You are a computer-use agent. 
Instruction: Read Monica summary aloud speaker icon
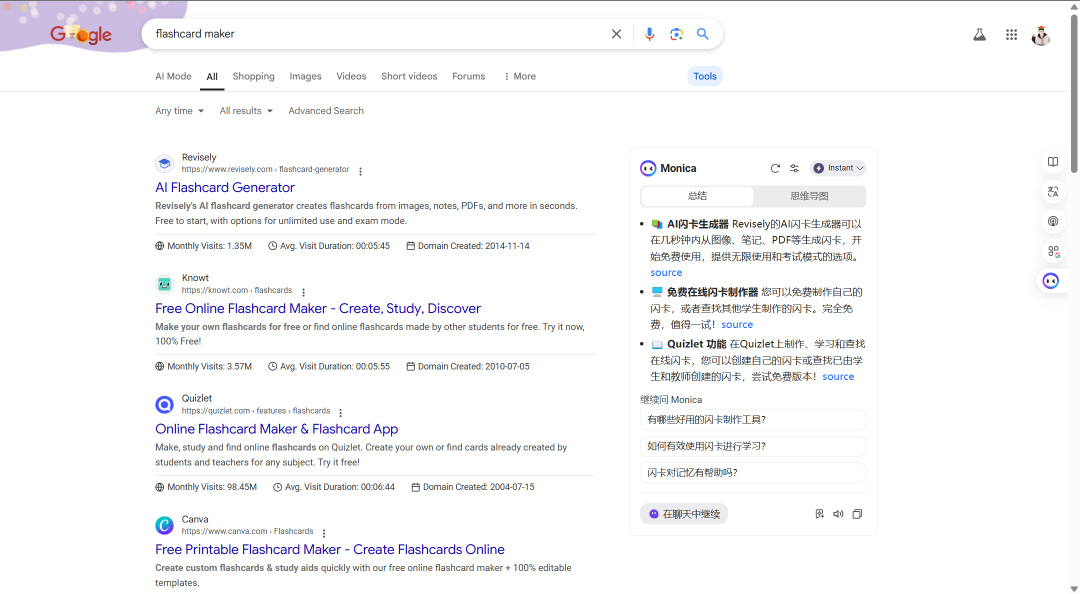coord(838,514)
